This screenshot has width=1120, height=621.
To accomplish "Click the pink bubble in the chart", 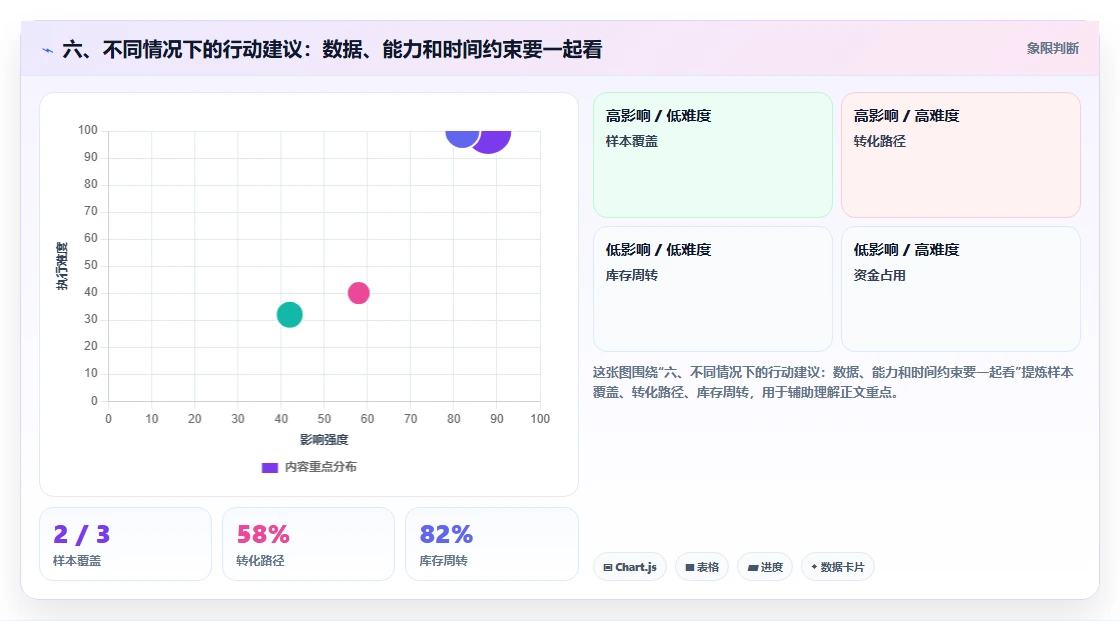I will pos(359,293).
